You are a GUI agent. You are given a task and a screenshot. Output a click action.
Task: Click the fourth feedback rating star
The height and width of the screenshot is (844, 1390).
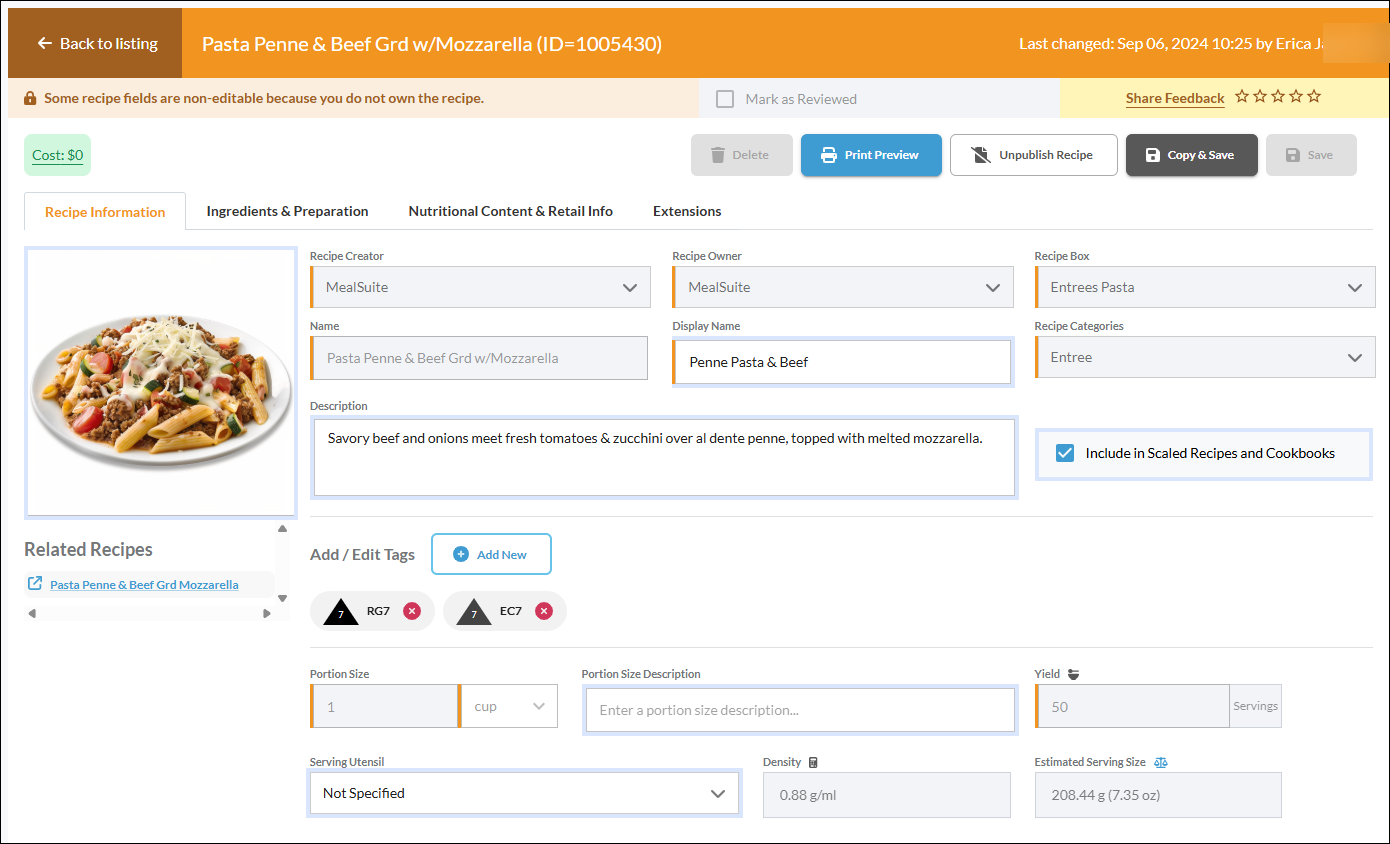(x=1296, y=97)
